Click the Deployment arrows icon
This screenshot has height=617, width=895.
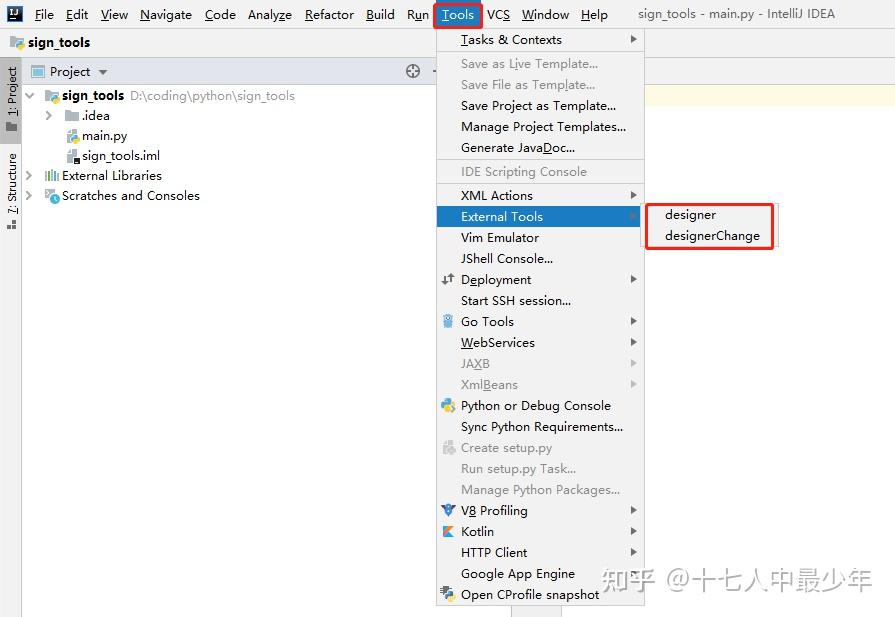coord(448,279)
